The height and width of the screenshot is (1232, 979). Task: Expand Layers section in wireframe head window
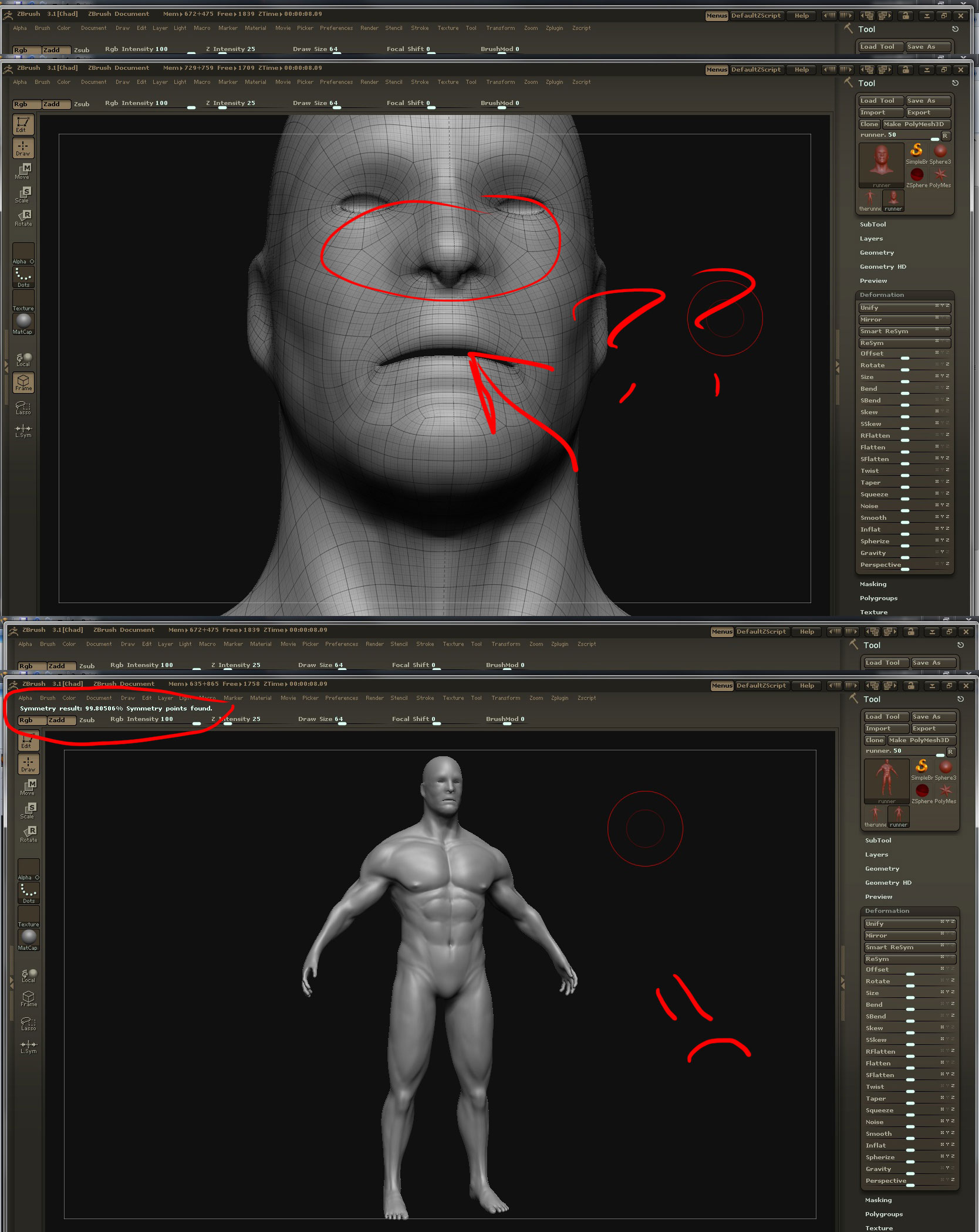(871, 239)
